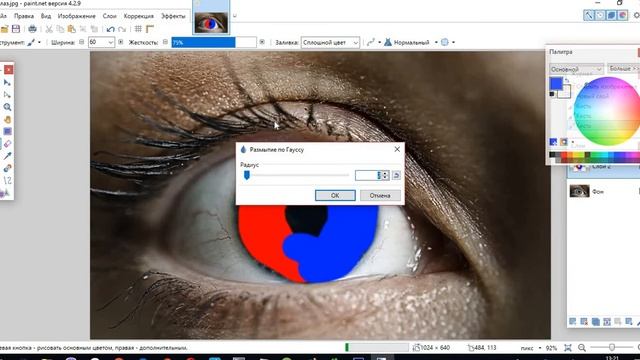Click the Save icon in the toolbar

[x=16, y=29]
